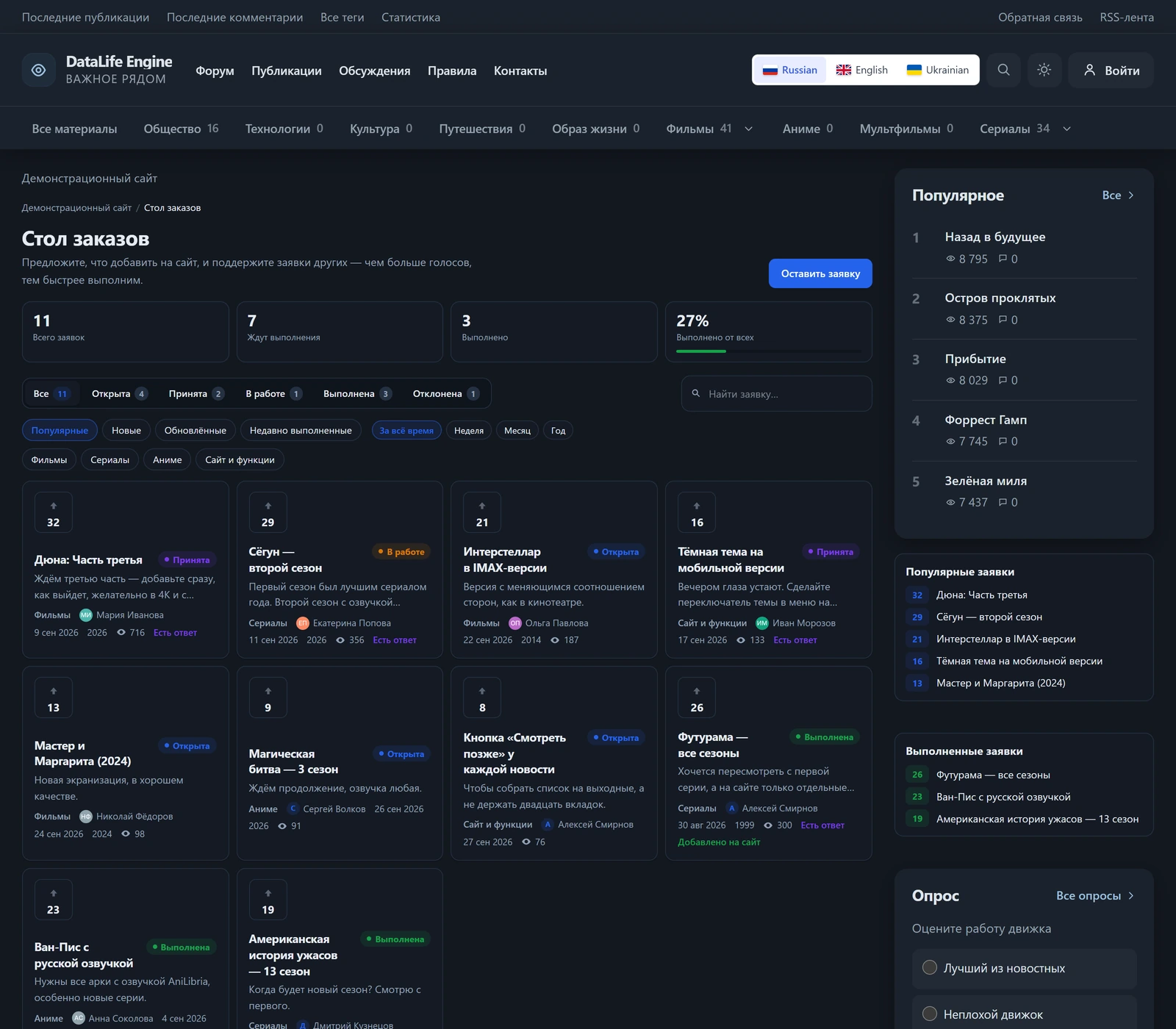Viewport: 1176px width, 1029px height.
Task: Click the 27% completion progress bar
Action: point(769,351)
